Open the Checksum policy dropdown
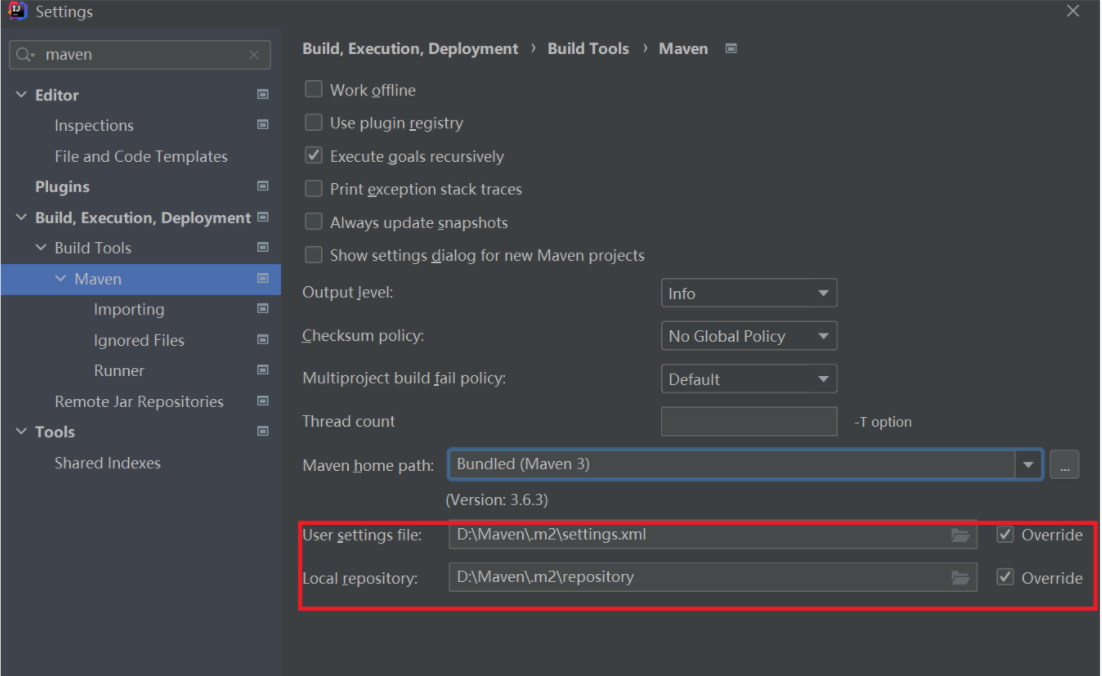The width and height of the screenshot is (1102, 676). 748,336
